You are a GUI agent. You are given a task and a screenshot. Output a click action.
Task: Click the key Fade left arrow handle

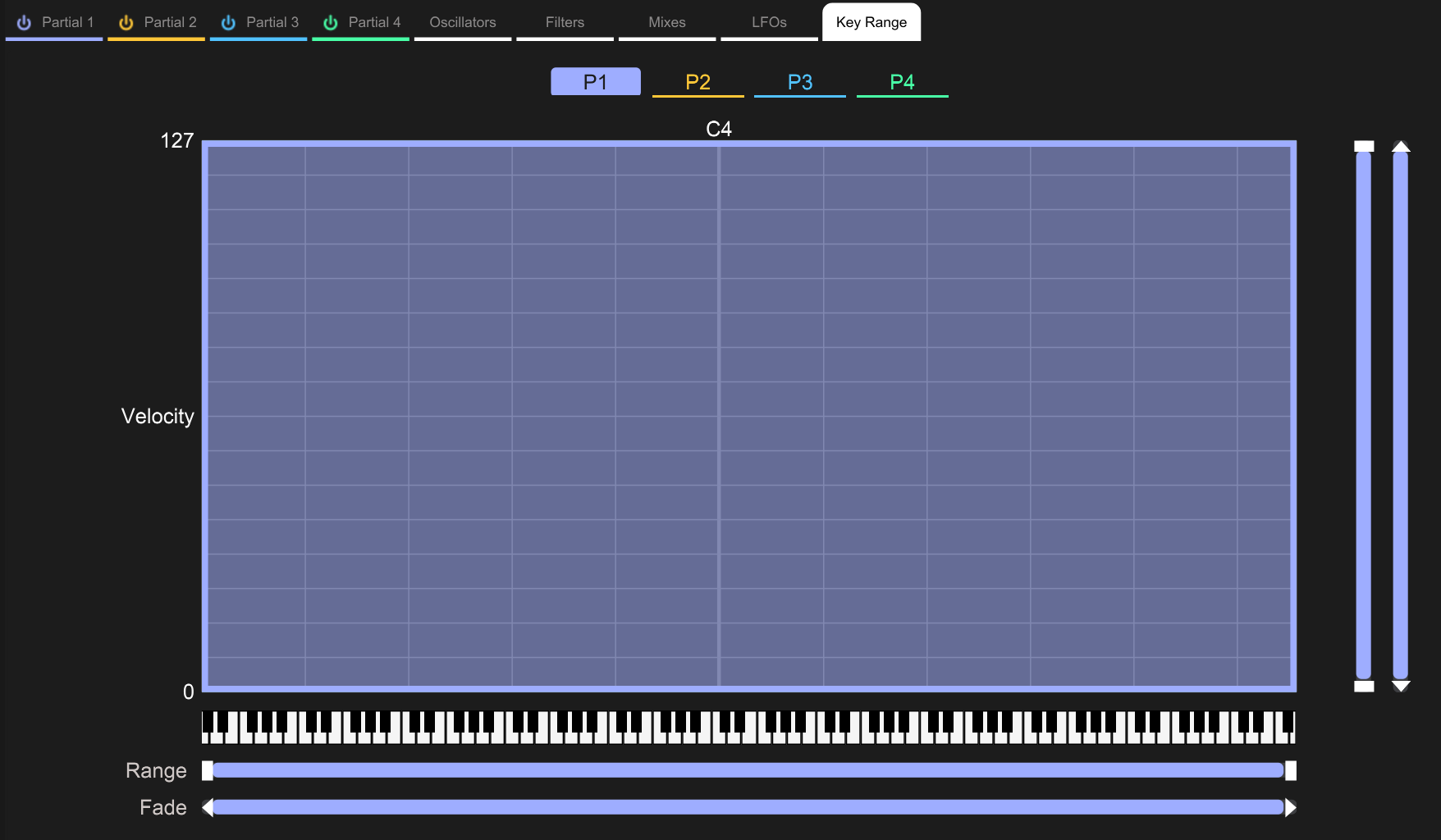pos(208,807)
